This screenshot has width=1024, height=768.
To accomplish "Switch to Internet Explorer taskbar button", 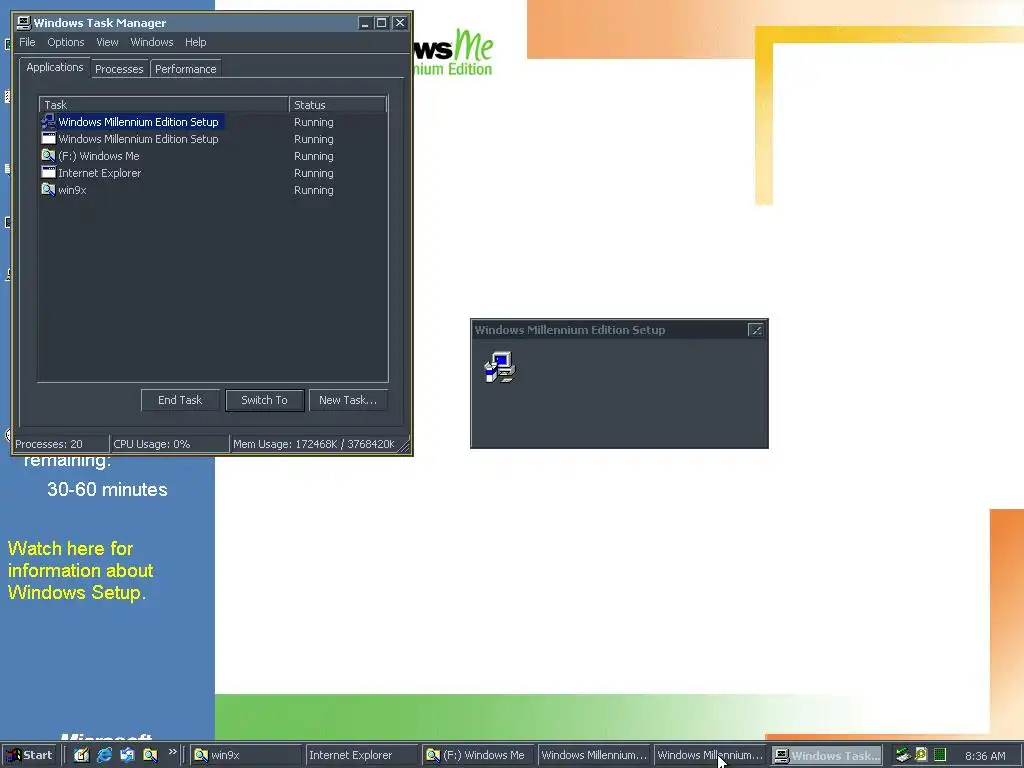I will 361,755.
